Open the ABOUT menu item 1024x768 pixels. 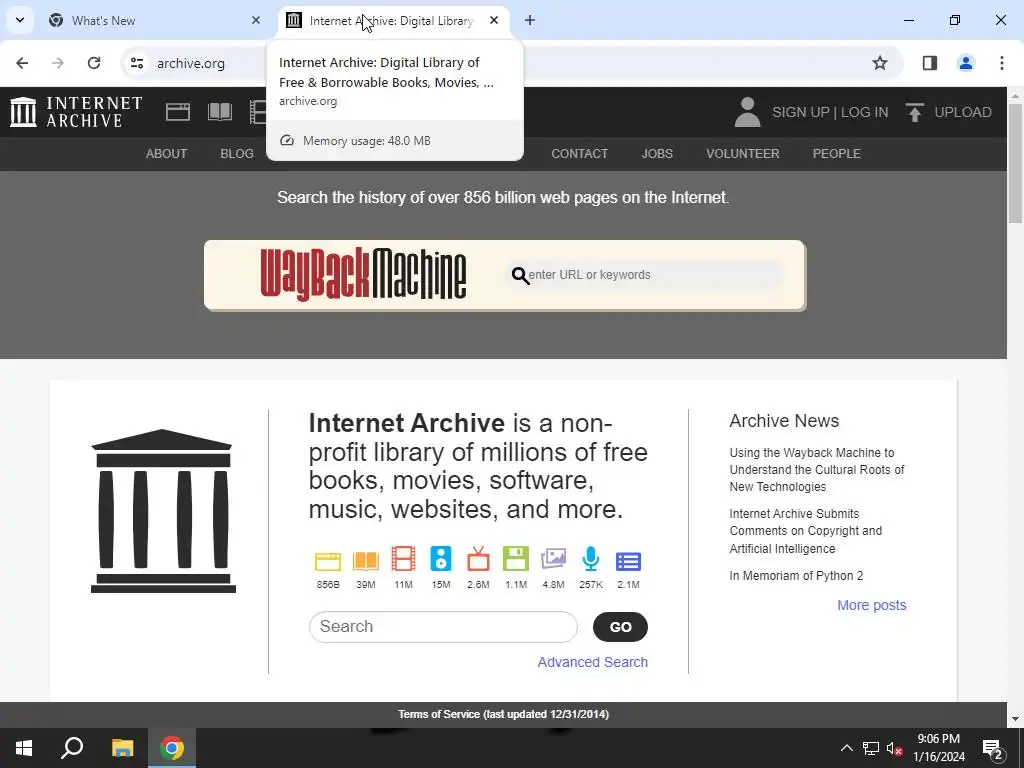pos(167,153)
